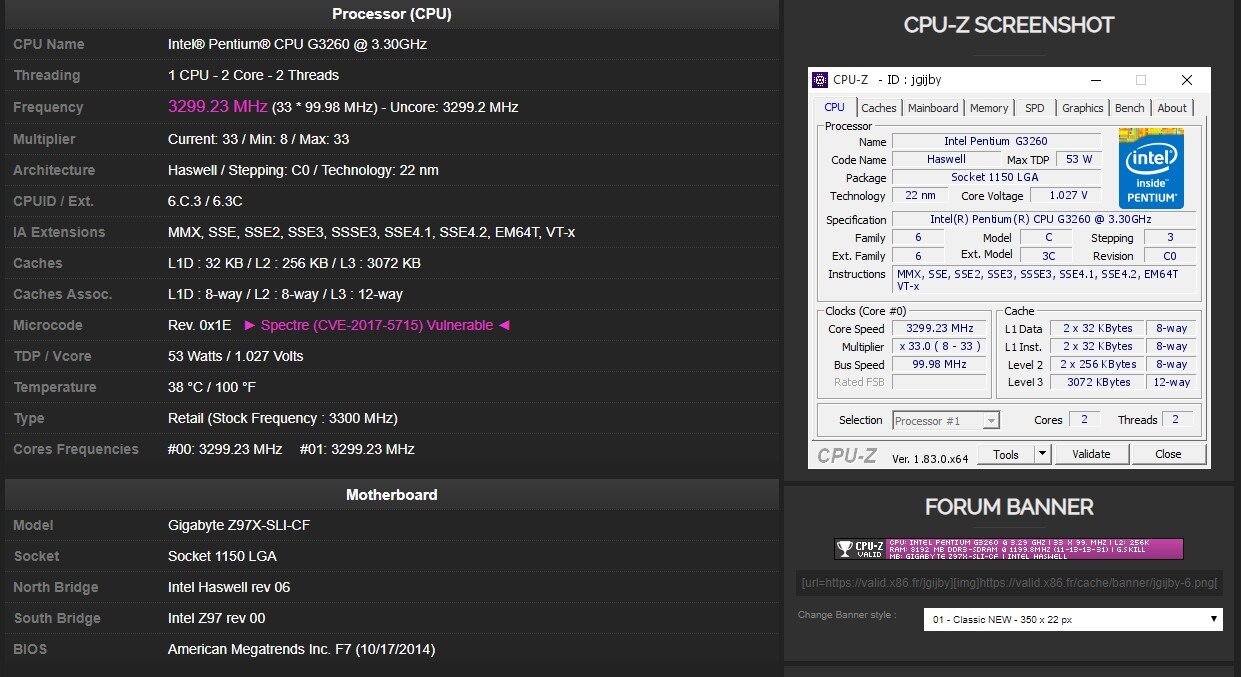Click the FORUM BANNER heading
The image size is (1241, 677).
(1008, 507)
